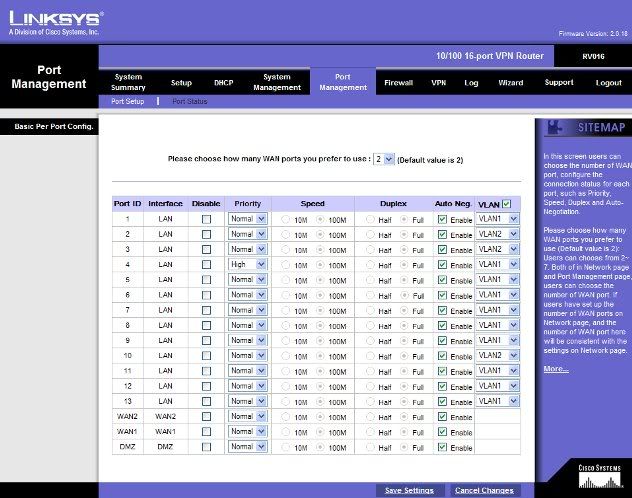Click Logout in the navigation bar
Screen dimensions: 632x498
click(x=608, y=82)
